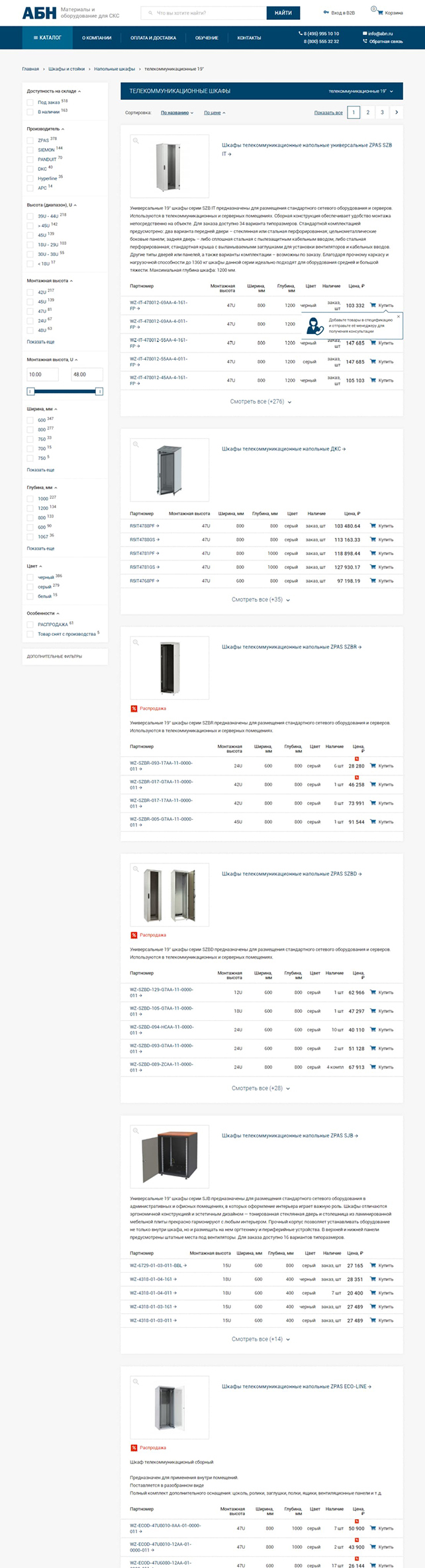Go to the next page arrow in pagination

[x=397, y=112]
